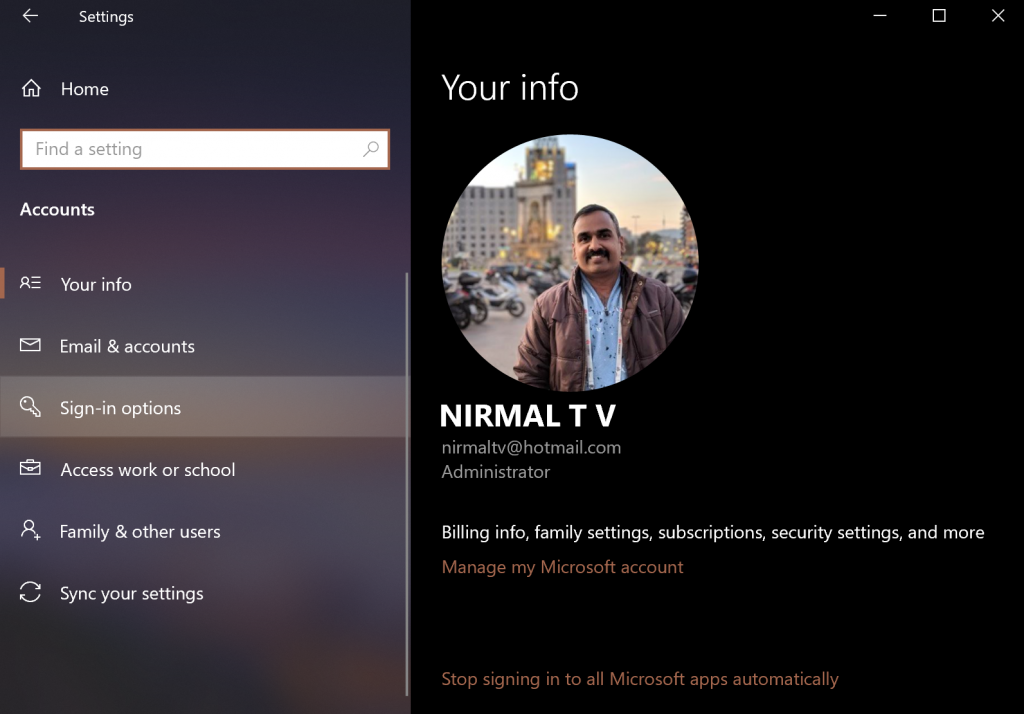Click the Access work or school briefcase icon
This screenshot has width=1024, height=714.
click(30, 468)
